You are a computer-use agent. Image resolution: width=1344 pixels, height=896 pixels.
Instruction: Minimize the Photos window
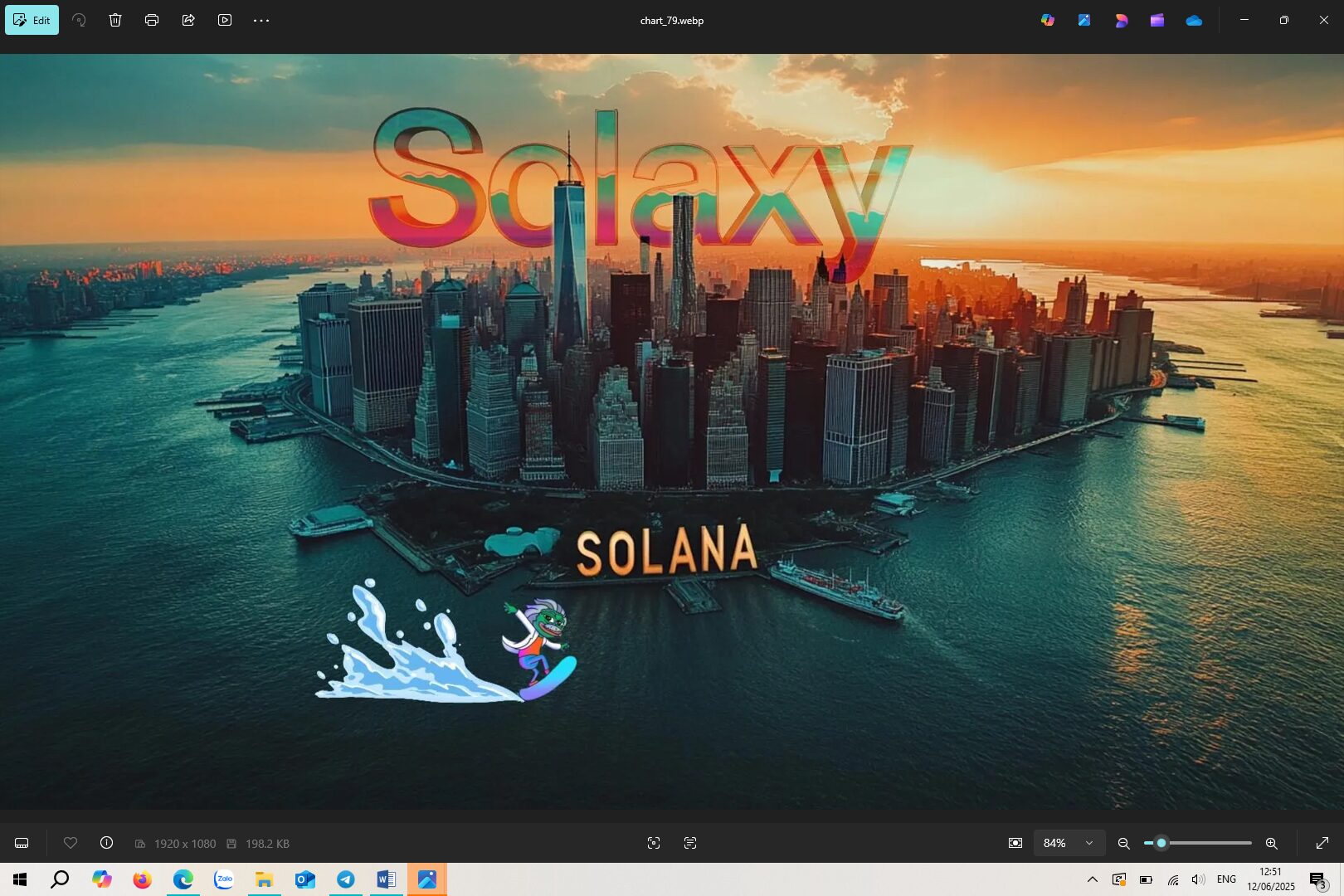click(x=1244, y=20)
